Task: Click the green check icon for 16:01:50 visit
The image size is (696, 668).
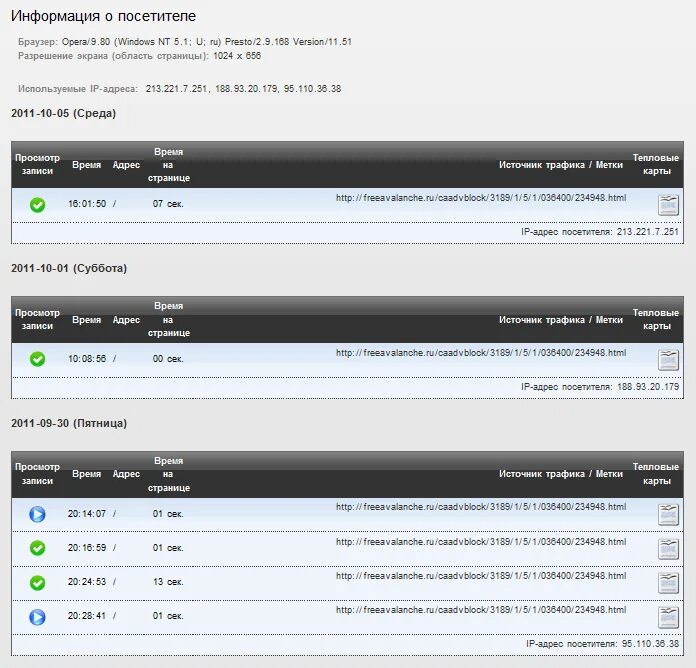Action: 37,205
